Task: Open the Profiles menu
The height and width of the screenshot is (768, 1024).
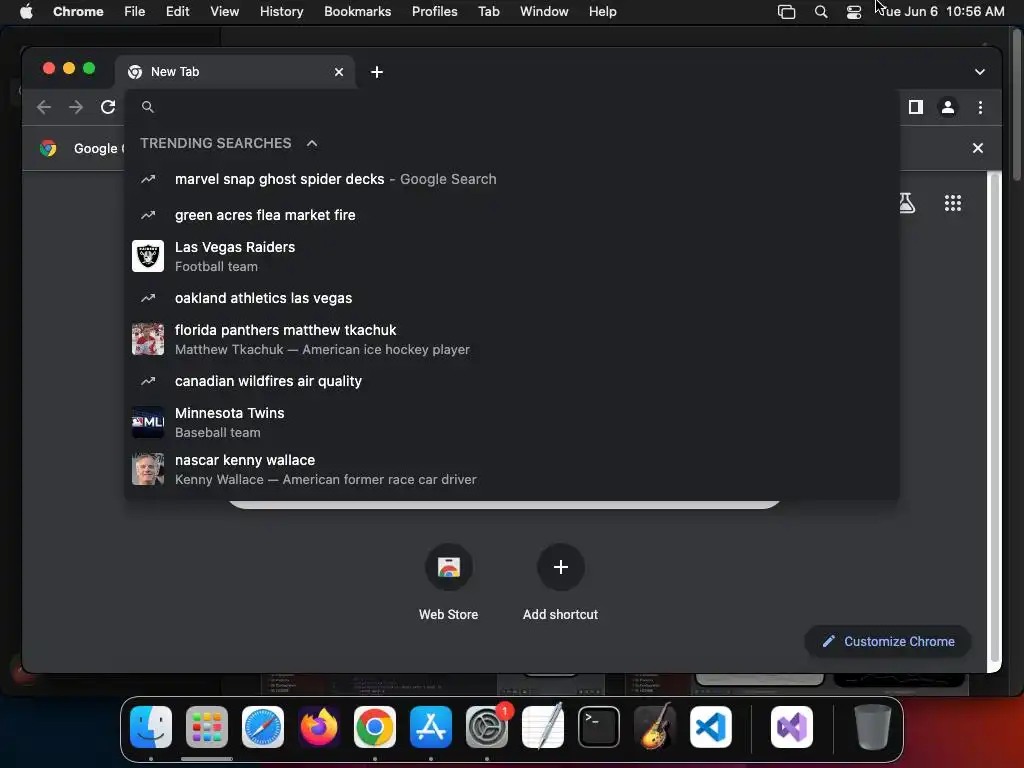Action: click(x=434, y=12)
